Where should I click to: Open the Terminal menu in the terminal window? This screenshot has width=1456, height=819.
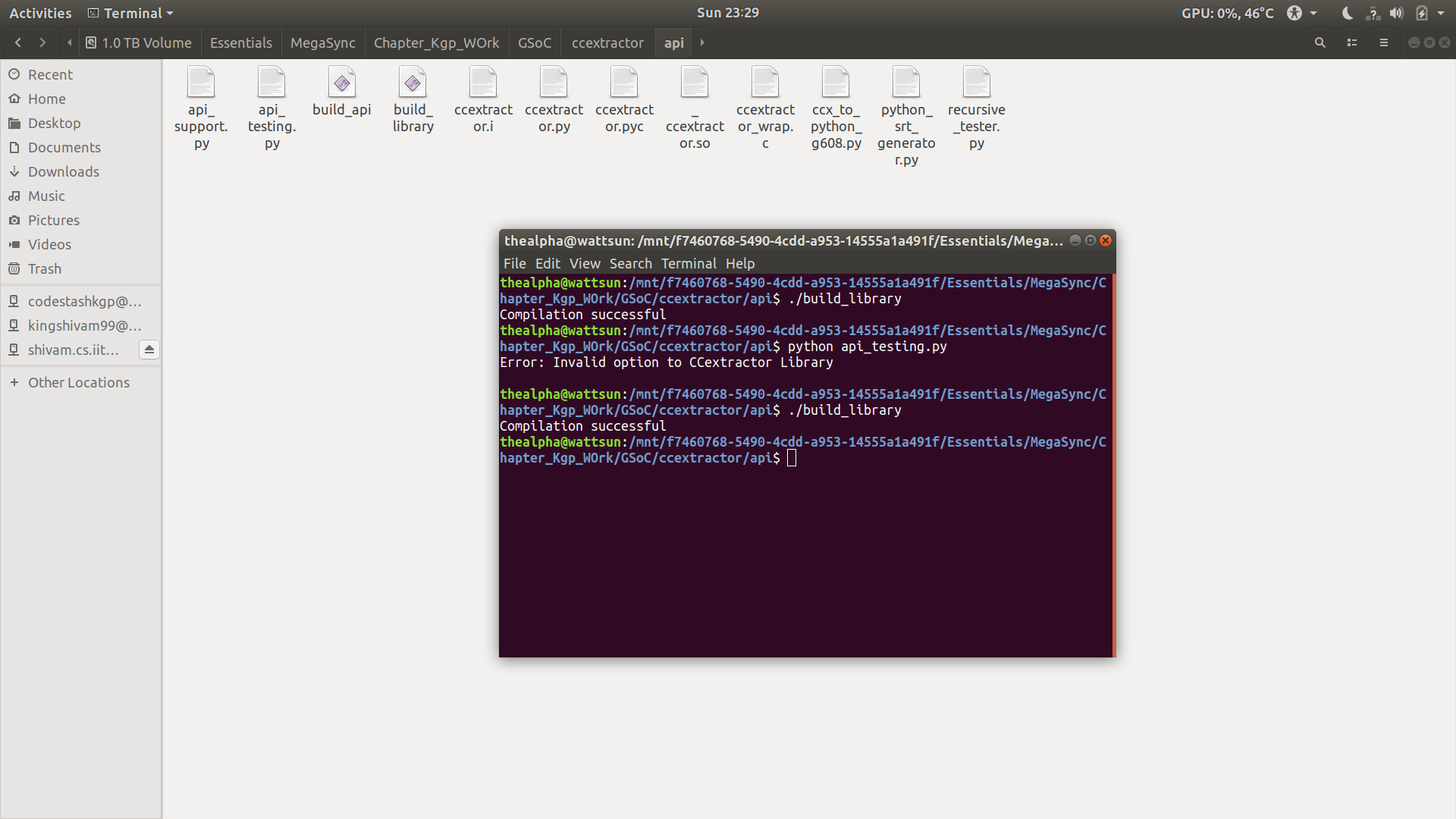click(x=688, y=263)
